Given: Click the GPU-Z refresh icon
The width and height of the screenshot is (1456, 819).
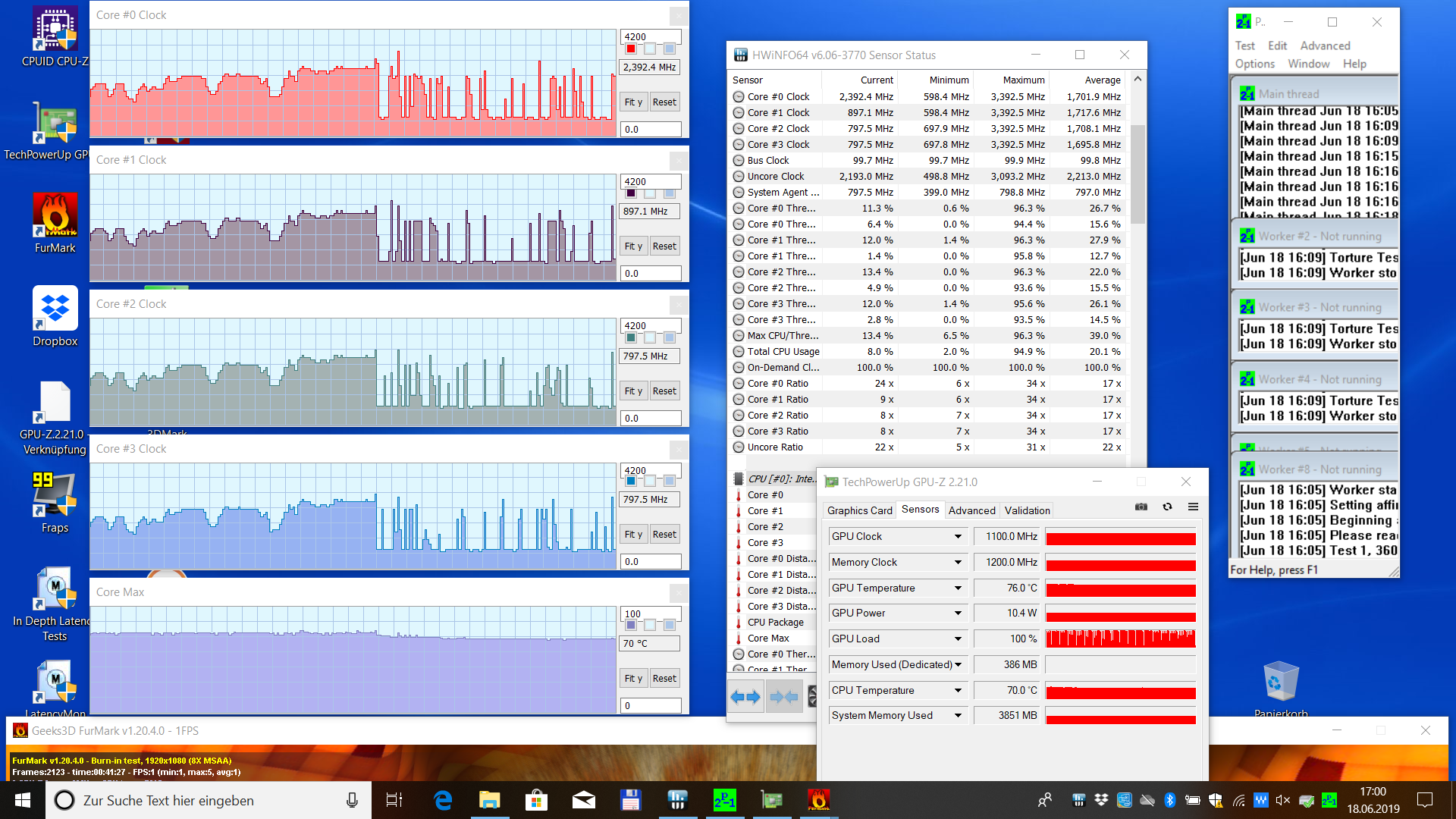Looking at the screenshot, I should tap(1167, 507).
